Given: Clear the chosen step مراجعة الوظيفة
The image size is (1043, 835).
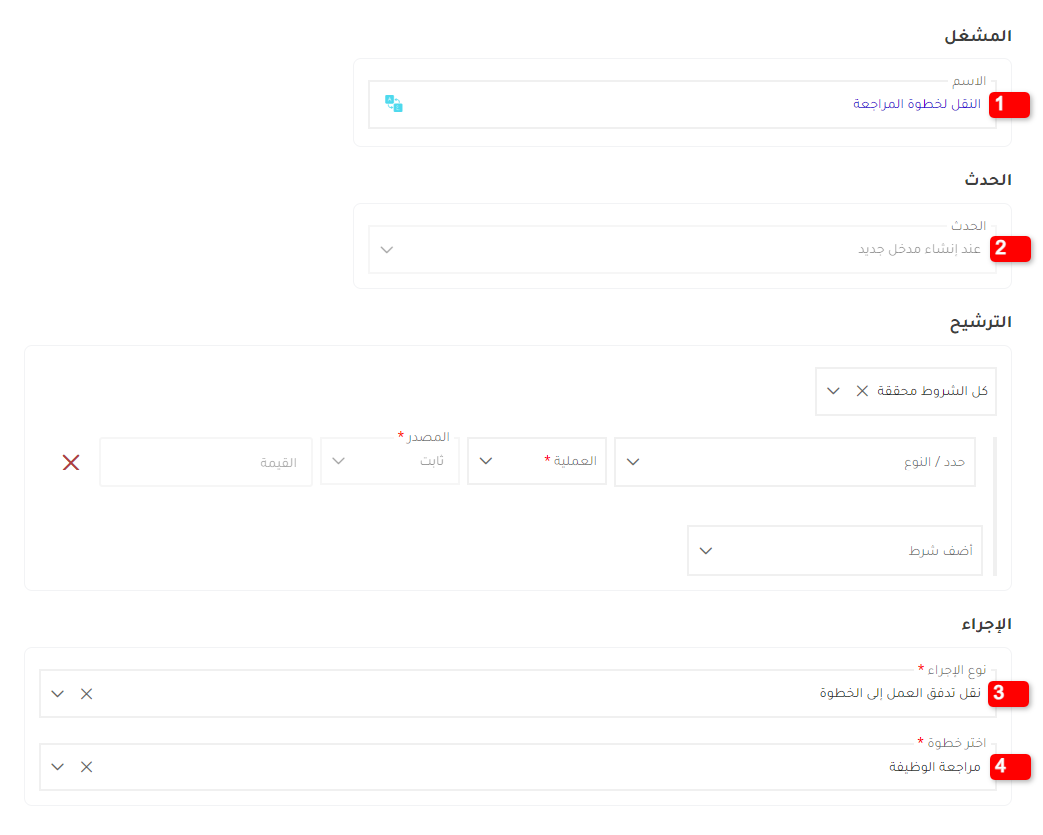Looking at the screenshot, I should [x=86, y=767].
